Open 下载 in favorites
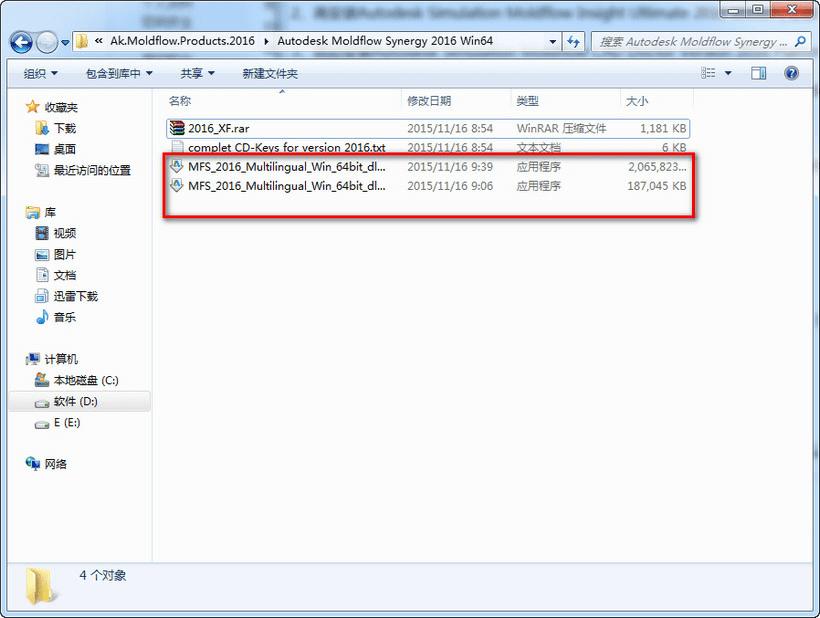This screenshot has width=820, height=618. click(x=65, y=128)
